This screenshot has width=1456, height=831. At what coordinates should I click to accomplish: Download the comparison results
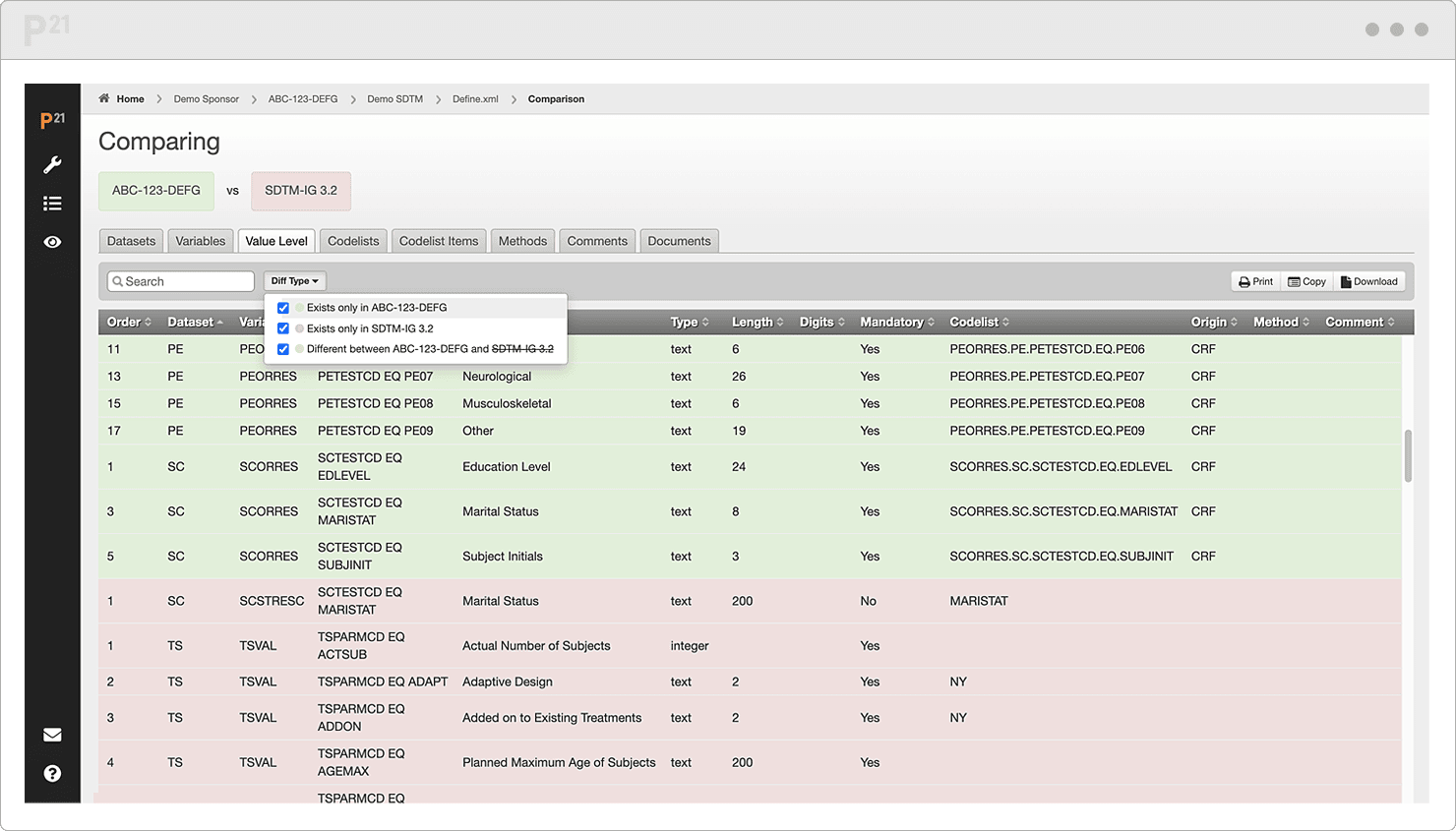pyautogui.click(x=1368, y=280)
